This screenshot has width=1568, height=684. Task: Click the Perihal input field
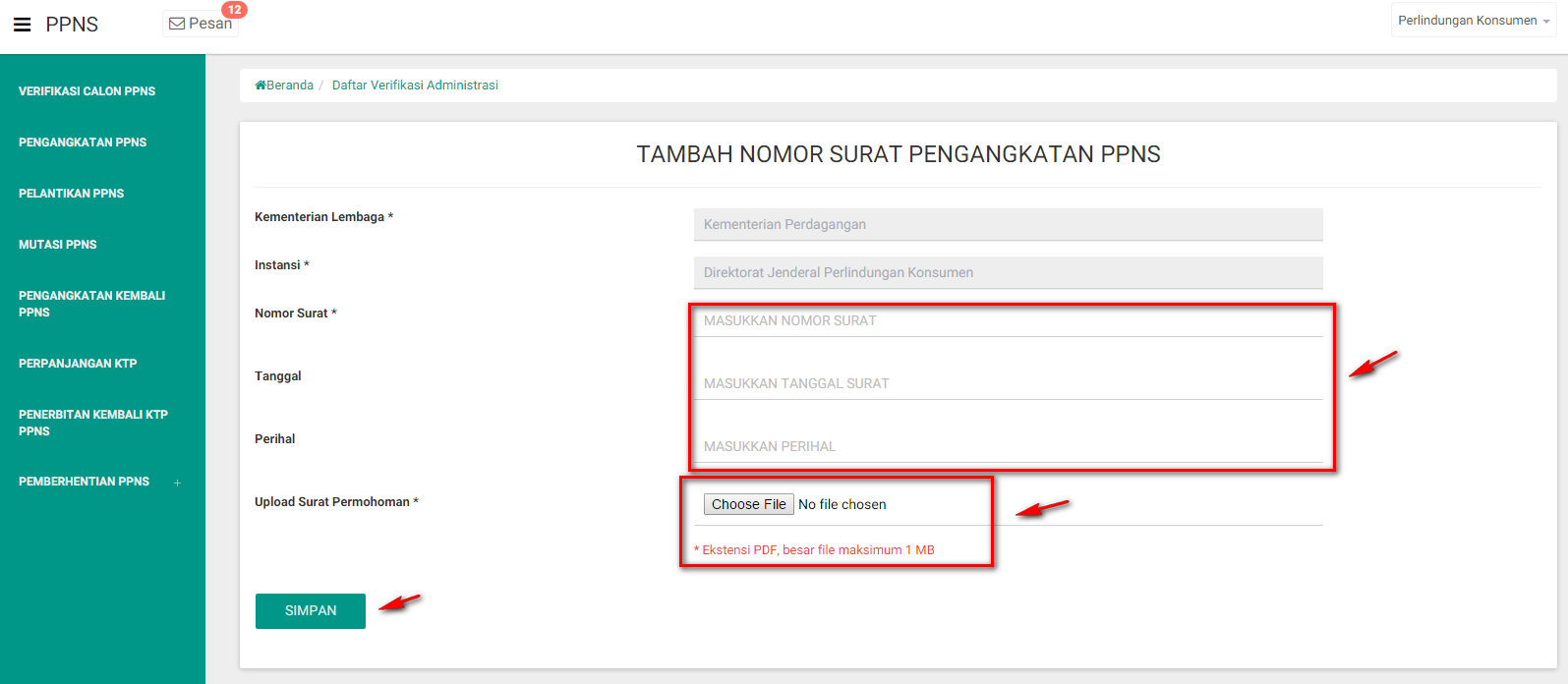click(x=1008, y=446)
